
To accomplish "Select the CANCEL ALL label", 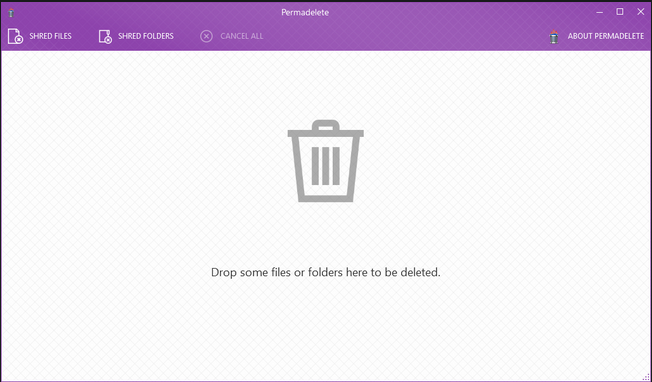I will (x=242, y=36).
